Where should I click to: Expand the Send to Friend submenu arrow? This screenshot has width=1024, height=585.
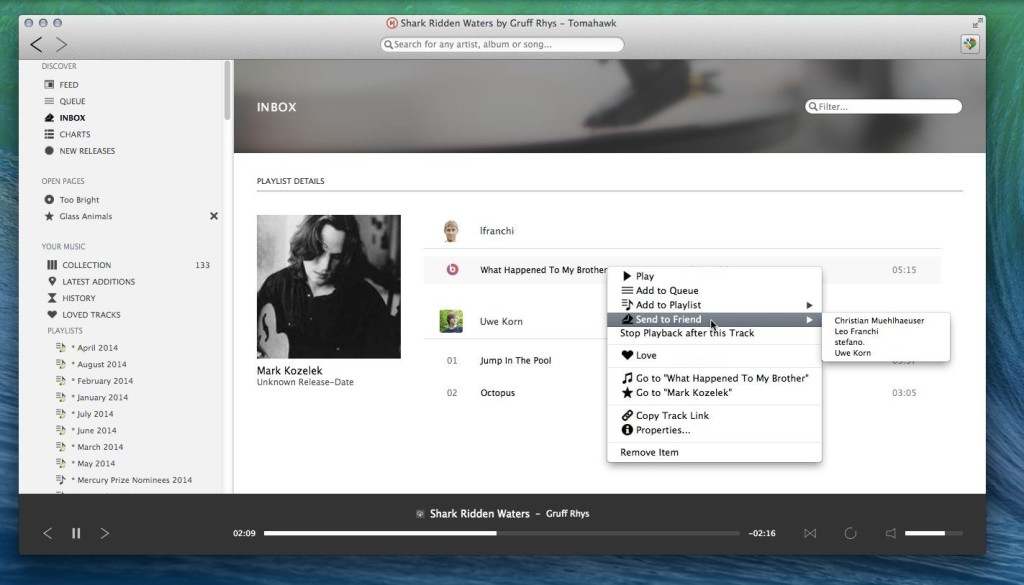coord(809,319)
